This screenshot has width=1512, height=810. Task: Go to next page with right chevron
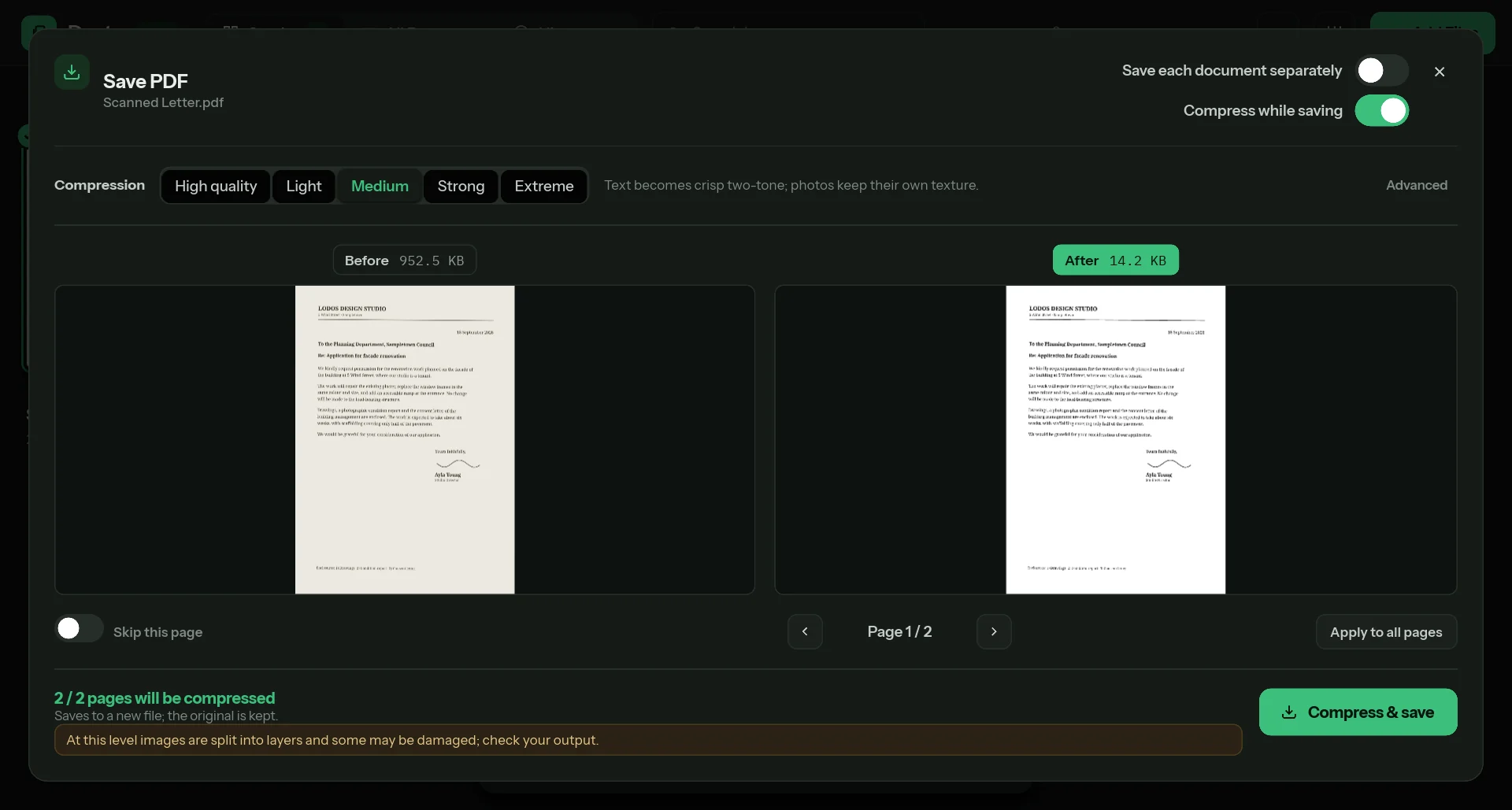tap(994, 632)
